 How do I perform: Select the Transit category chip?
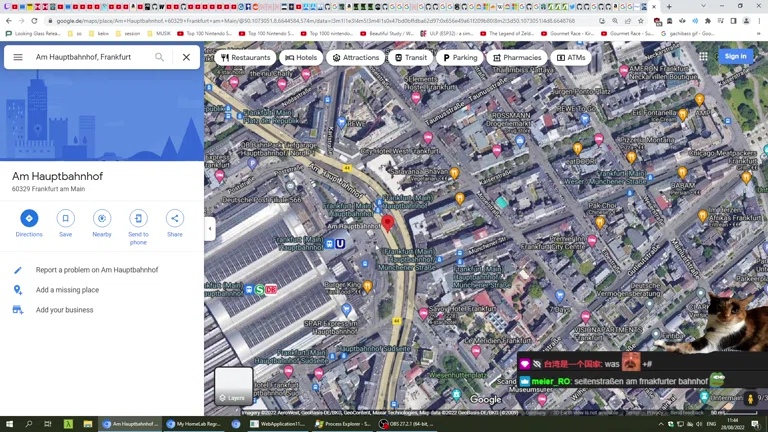coord(410,58)
